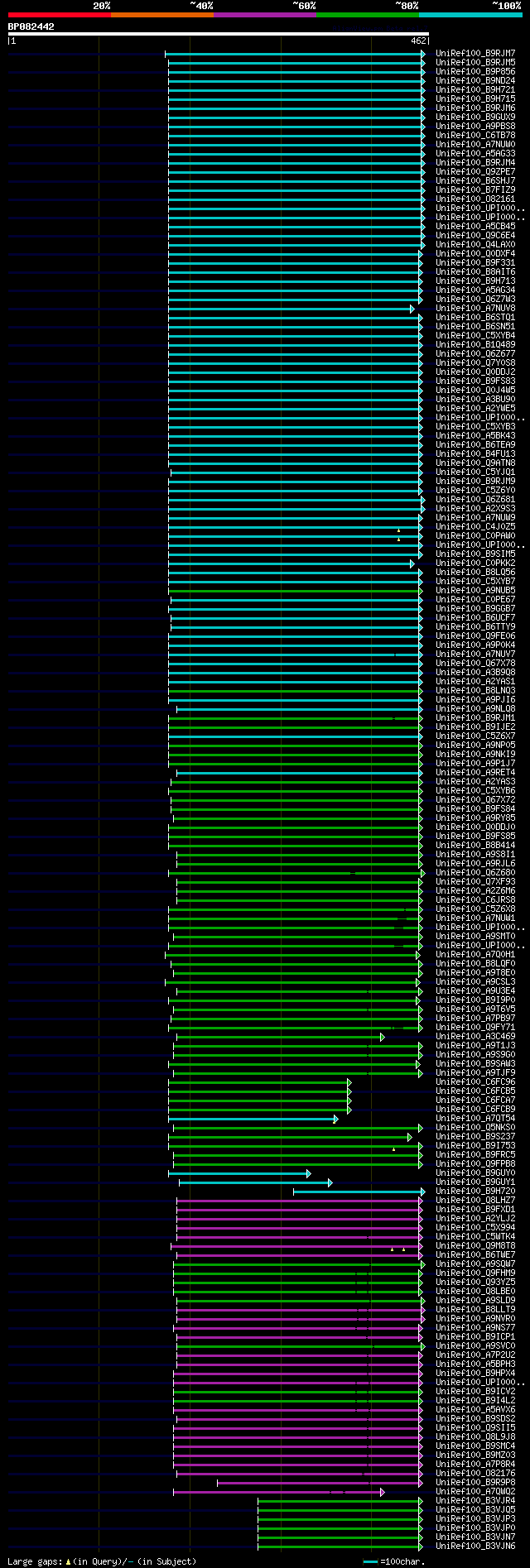Viewport: 530px width, 1568px height.
Task: Click UniRef100_Q9SII5 label
Action: pos(475,1428)
